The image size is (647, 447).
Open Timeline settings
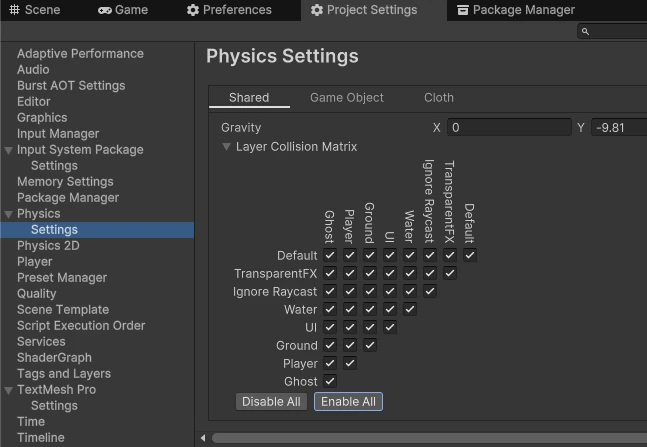tap(40, 438)
